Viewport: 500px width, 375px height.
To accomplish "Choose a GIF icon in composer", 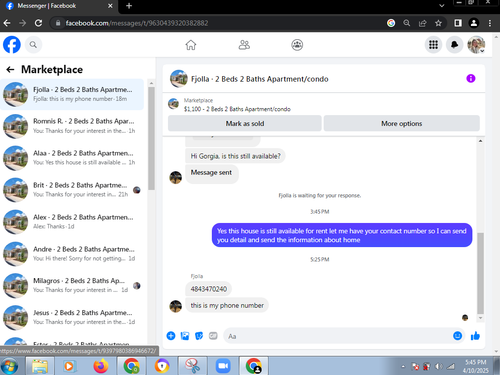I will (213, 336).
